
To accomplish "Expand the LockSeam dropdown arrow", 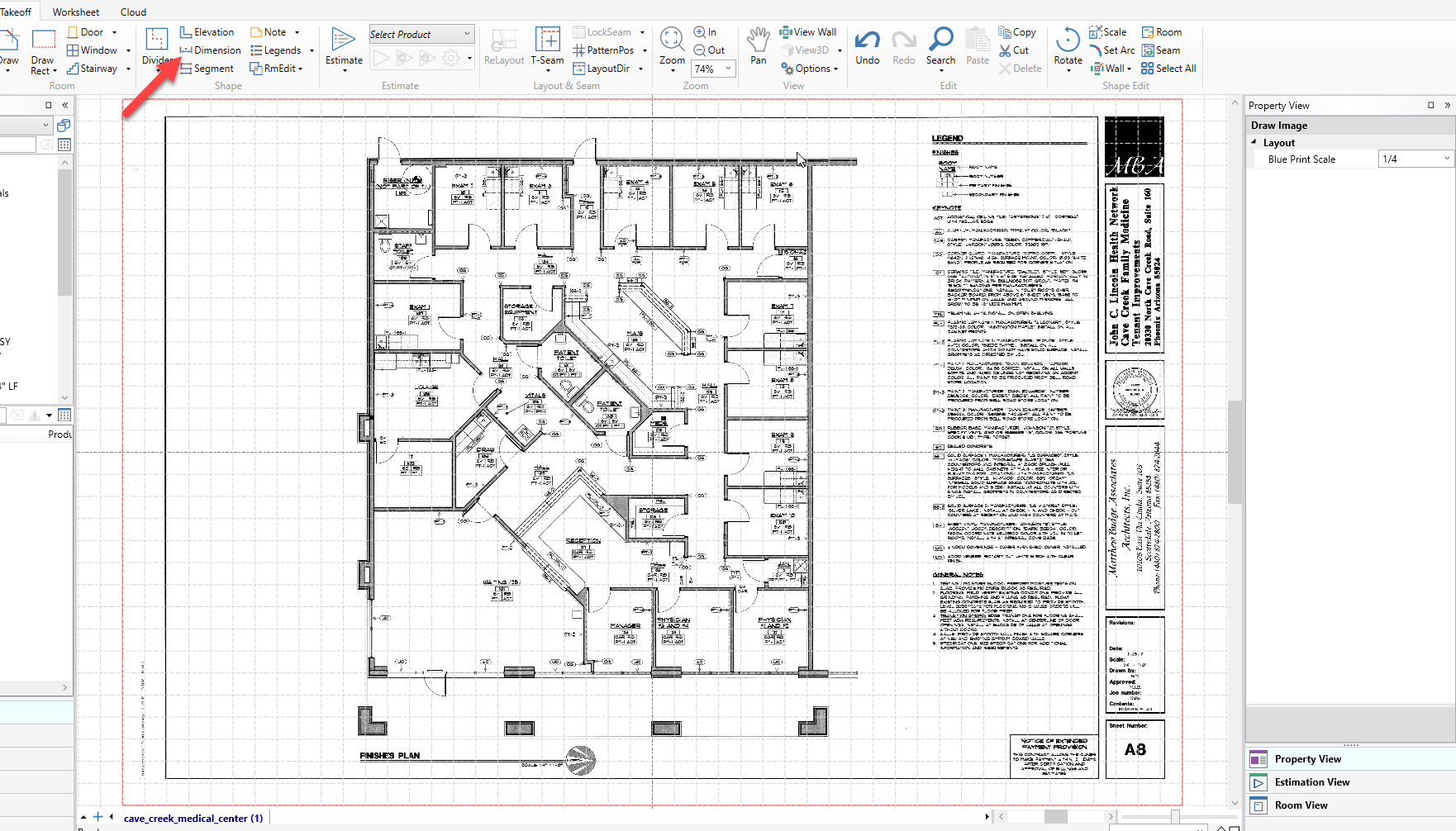I will tap(642, 32).
